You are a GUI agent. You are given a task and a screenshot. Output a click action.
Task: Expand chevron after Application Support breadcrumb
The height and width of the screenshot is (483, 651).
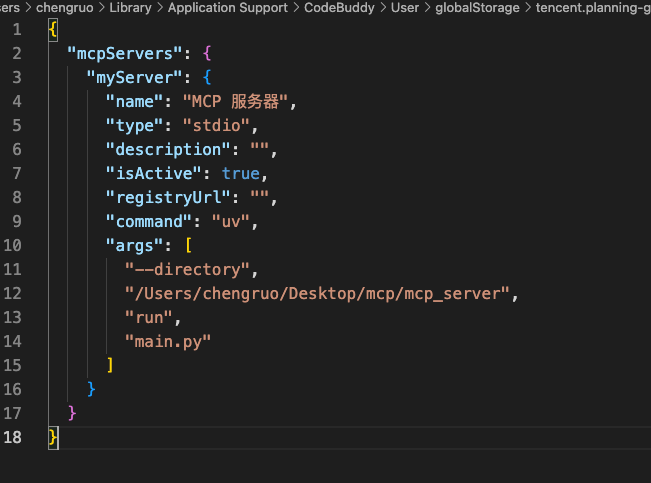pos(296,7)
